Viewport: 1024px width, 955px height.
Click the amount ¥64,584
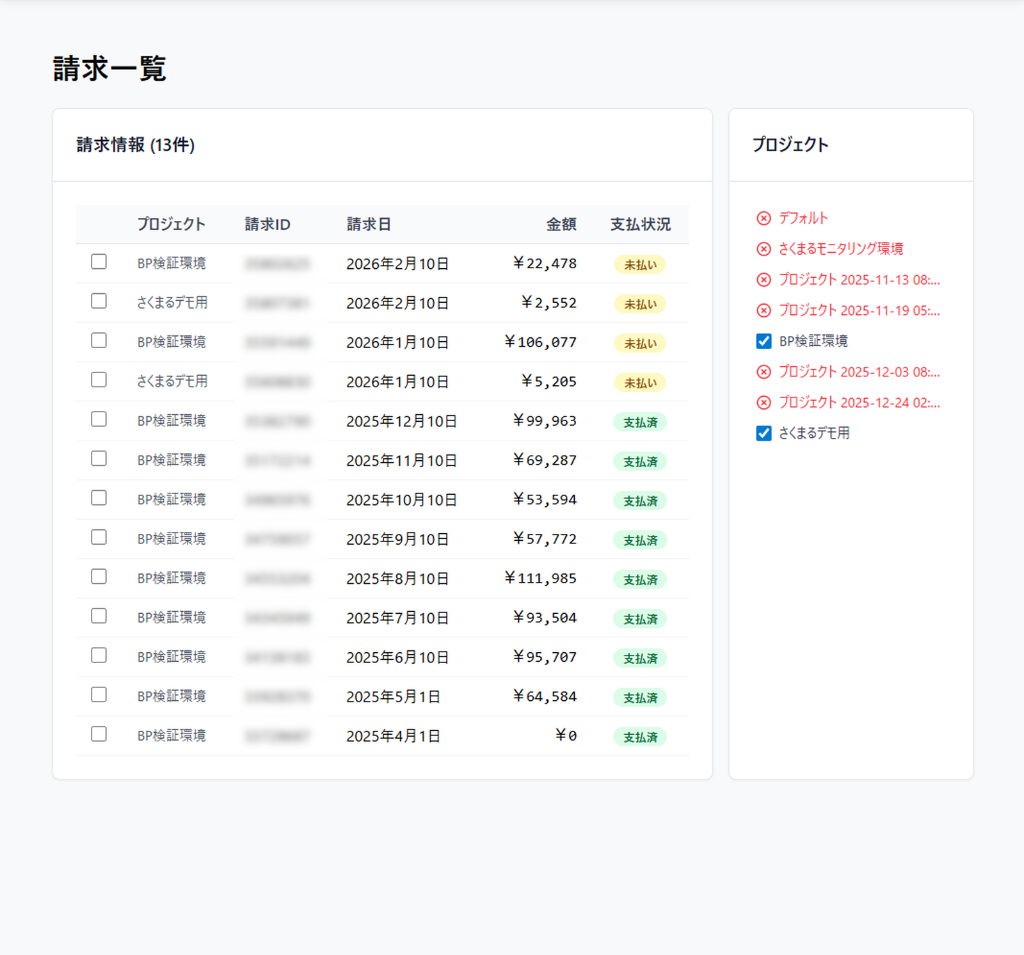545,696
